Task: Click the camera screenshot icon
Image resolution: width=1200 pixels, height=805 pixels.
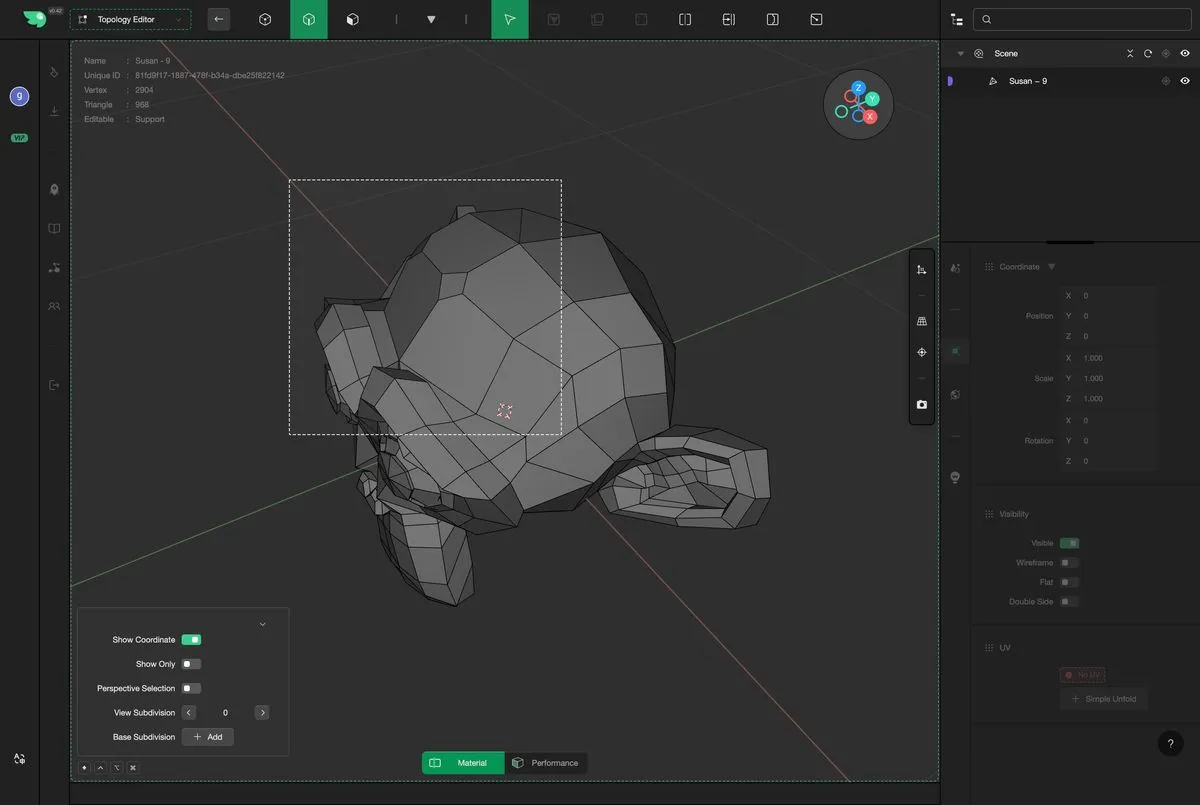Action: pyautogui.click(x=921, y=405)
